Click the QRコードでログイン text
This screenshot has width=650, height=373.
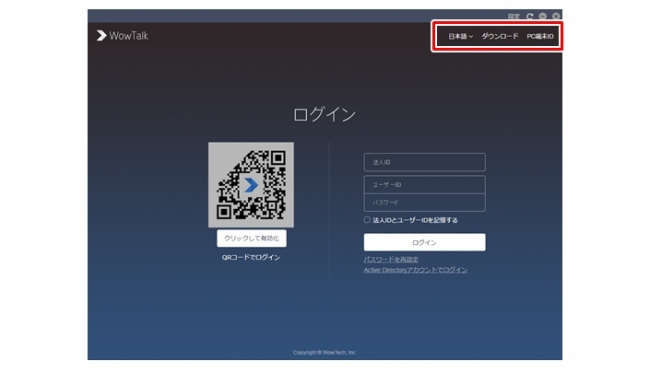251,257
